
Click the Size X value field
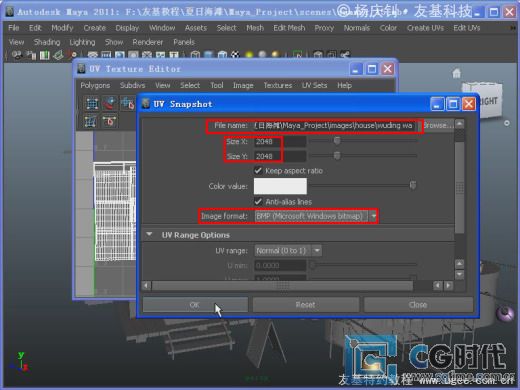(x=280, y=141)
